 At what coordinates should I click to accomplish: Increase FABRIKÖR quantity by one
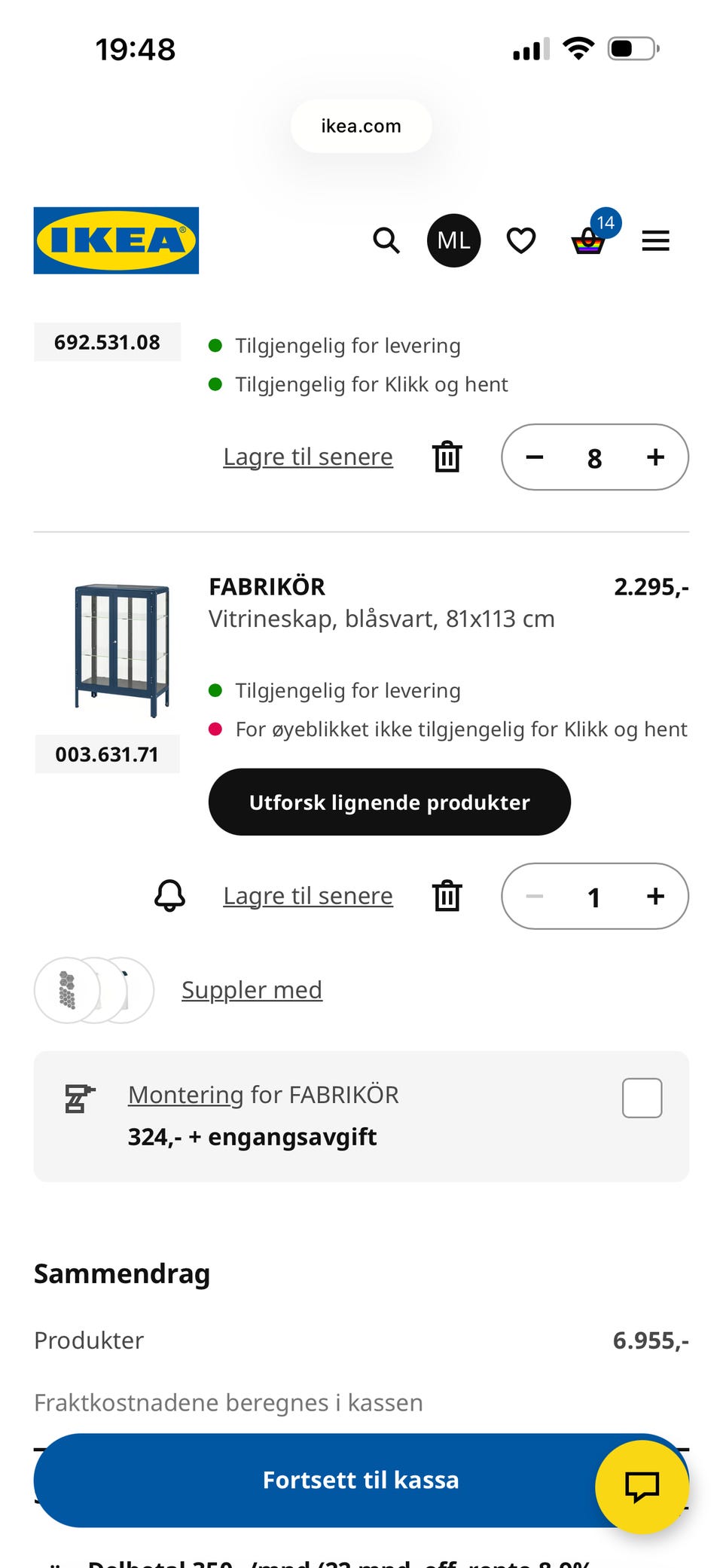[655, 896]
